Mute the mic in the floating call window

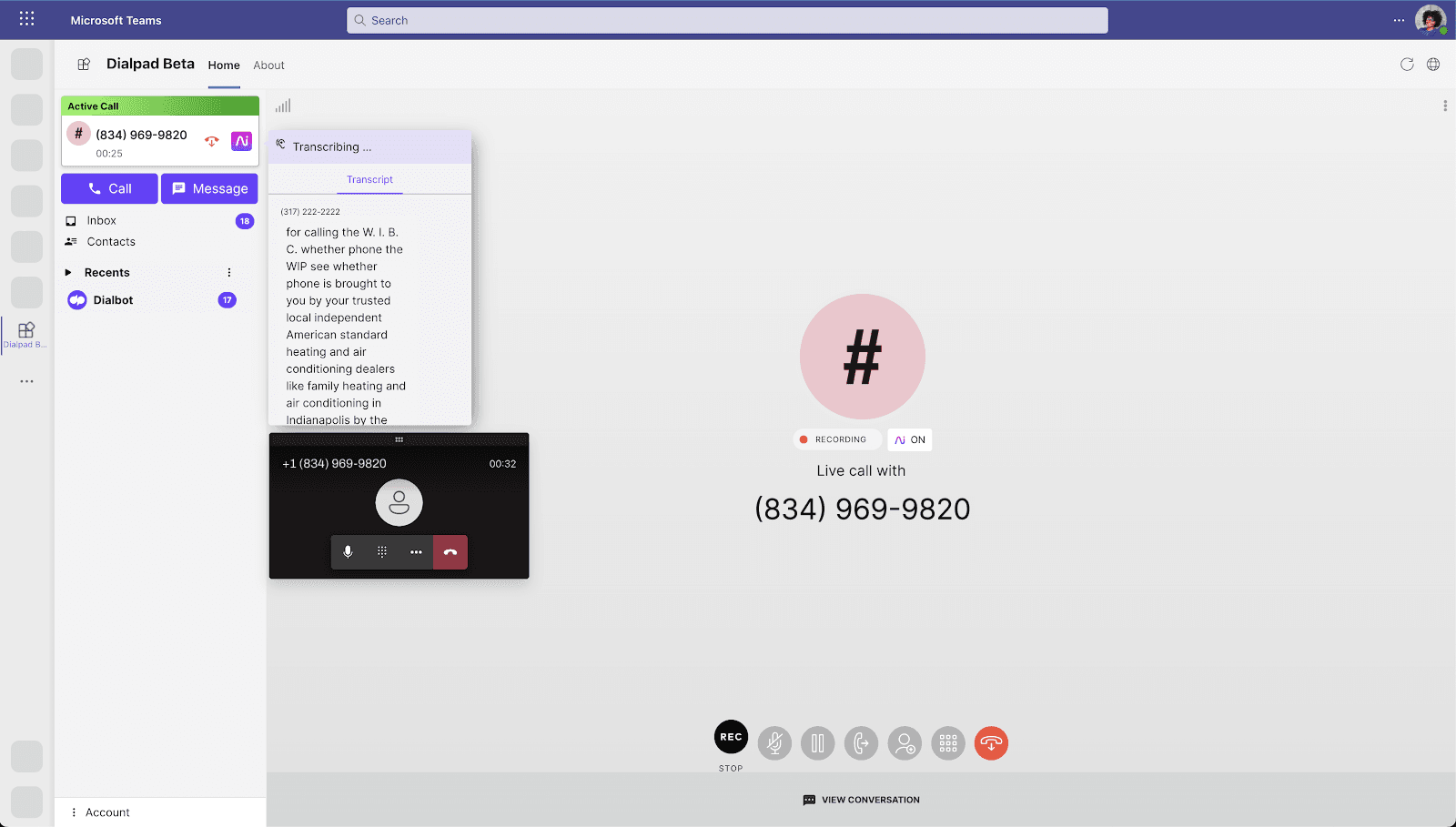tap(349, 551)
